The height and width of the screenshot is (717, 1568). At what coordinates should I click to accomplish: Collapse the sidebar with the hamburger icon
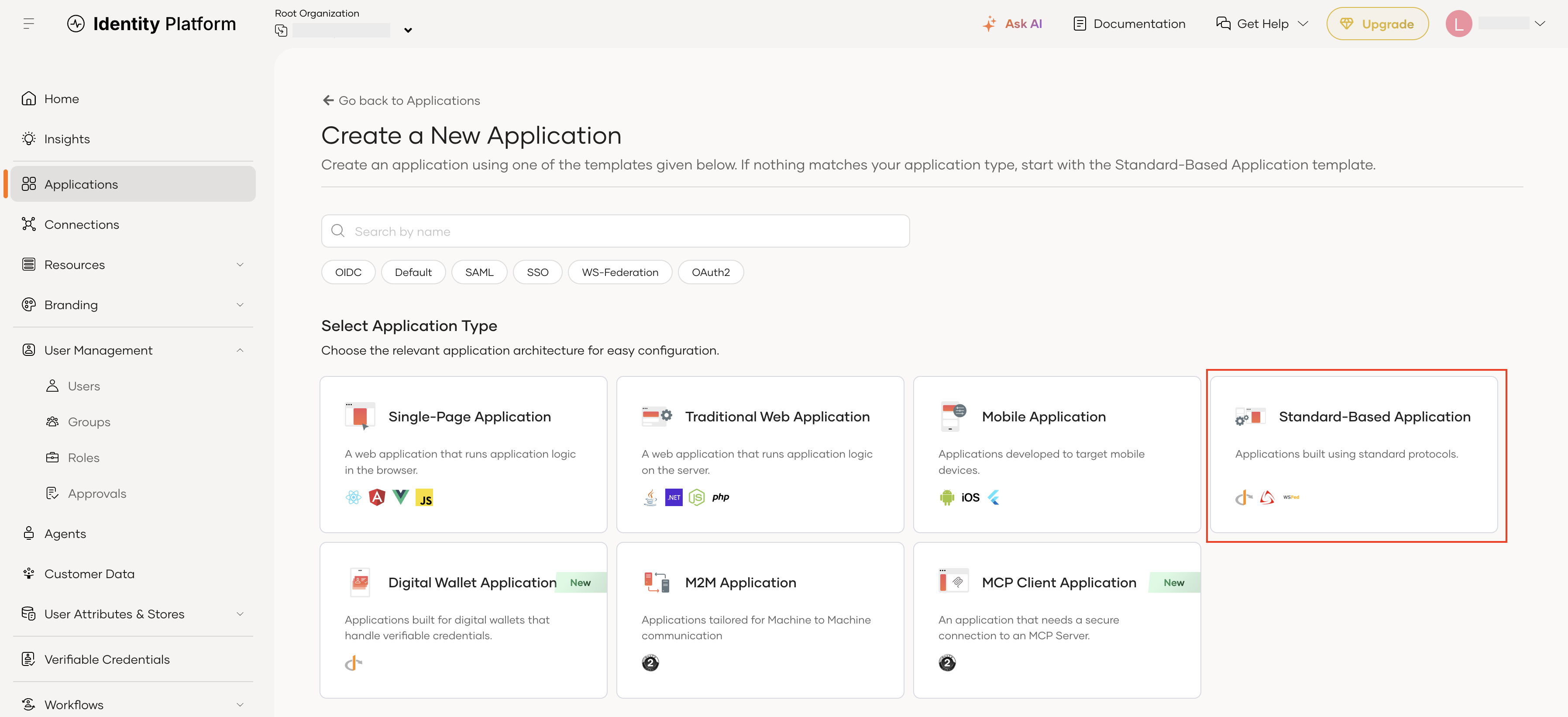click(x=29, y=24)
